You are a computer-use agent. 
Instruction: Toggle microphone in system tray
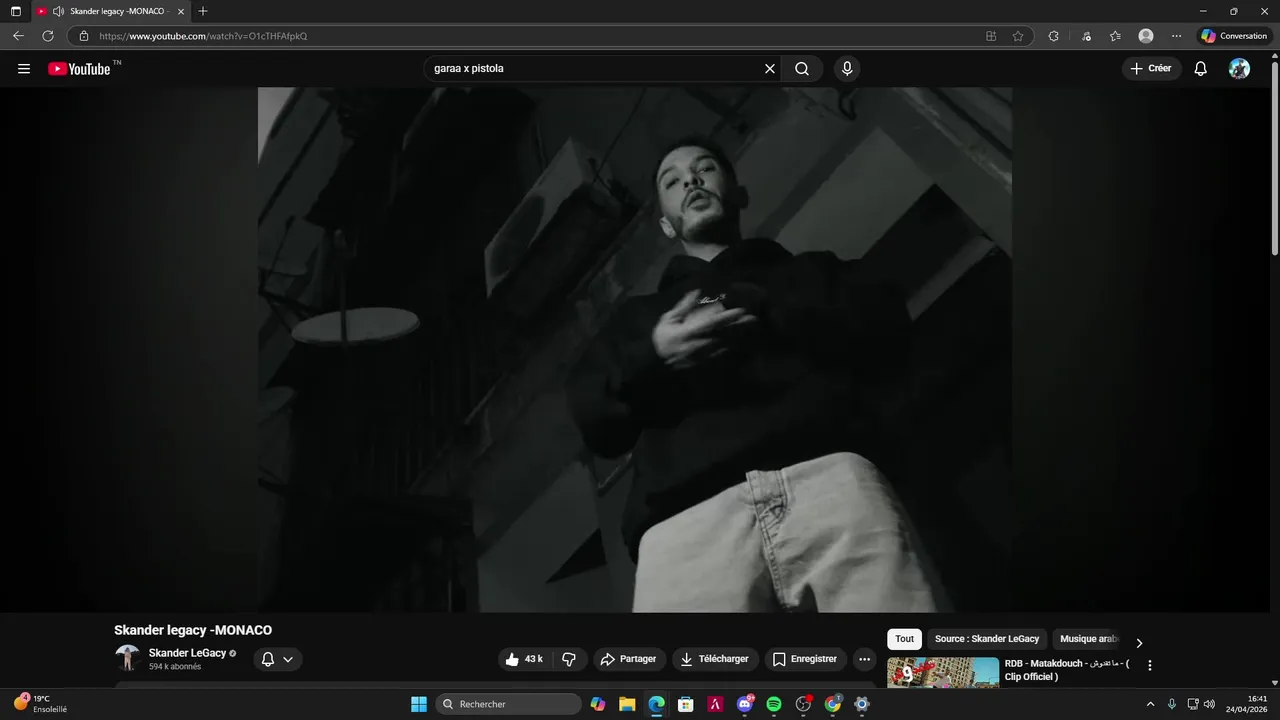(1171, 704)
